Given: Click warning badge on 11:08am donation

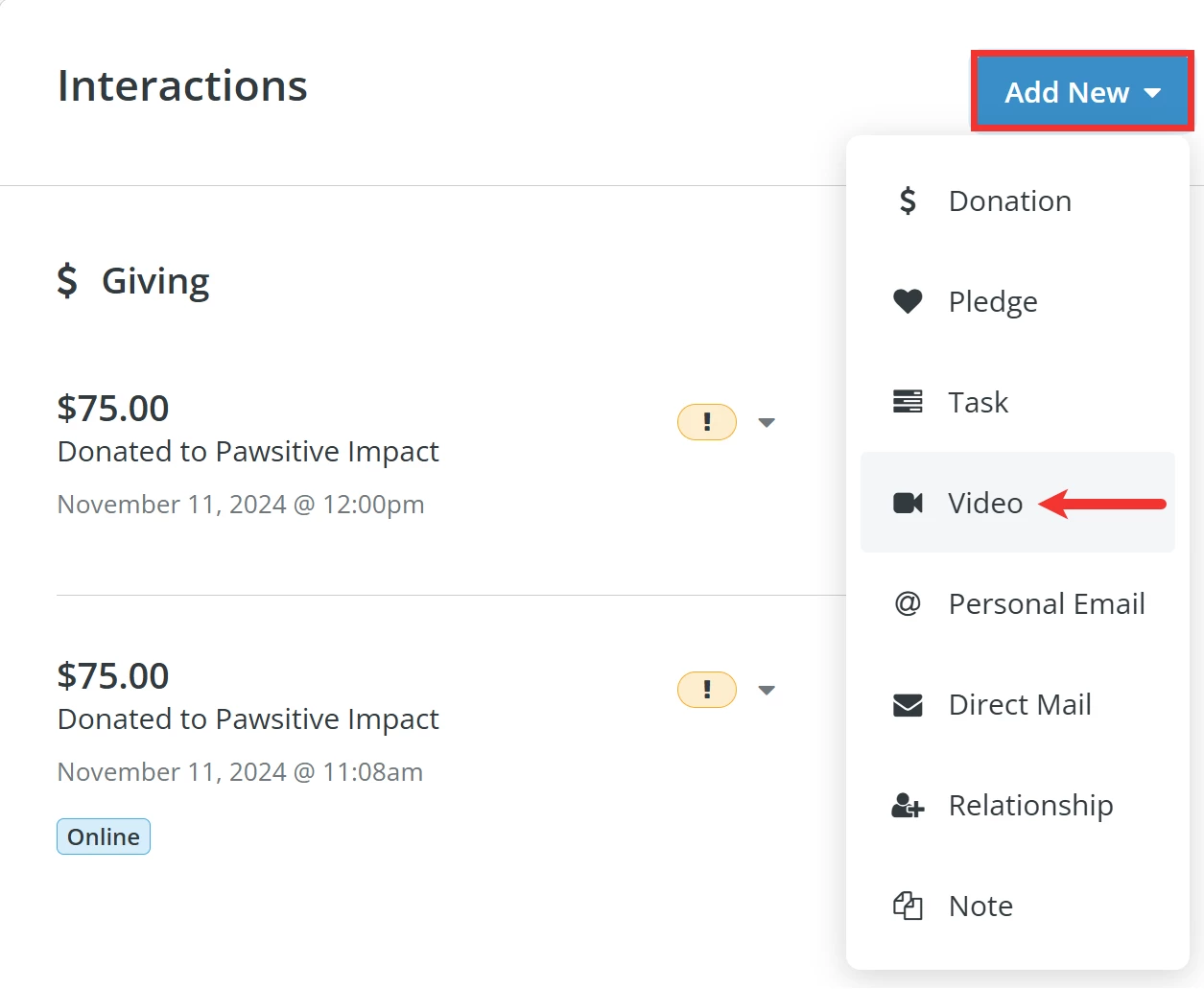Looking at the screenshot, I should [x=707, y=690].
